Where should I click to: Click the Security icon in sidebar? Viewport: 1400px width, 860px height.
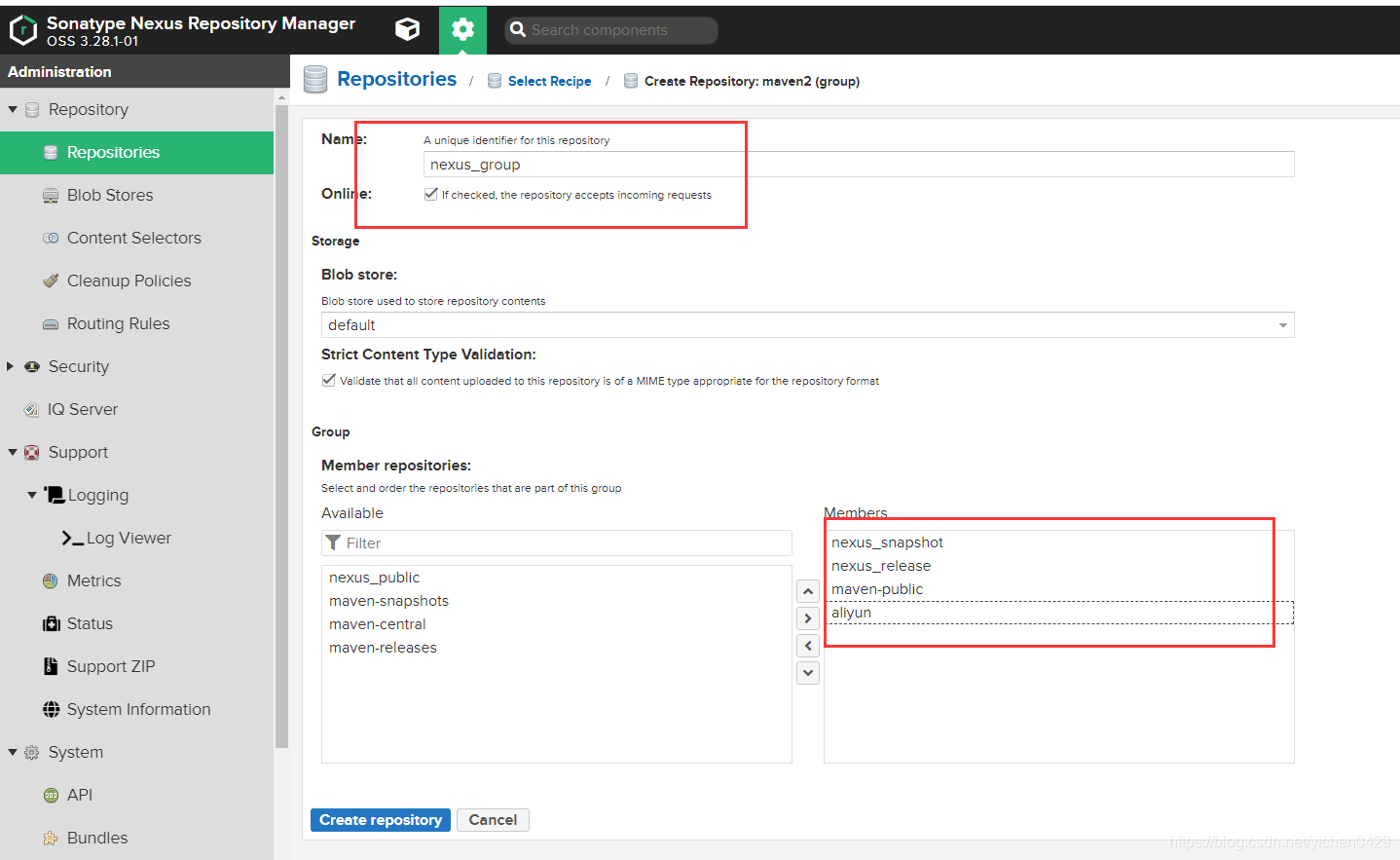click(31, 367)
